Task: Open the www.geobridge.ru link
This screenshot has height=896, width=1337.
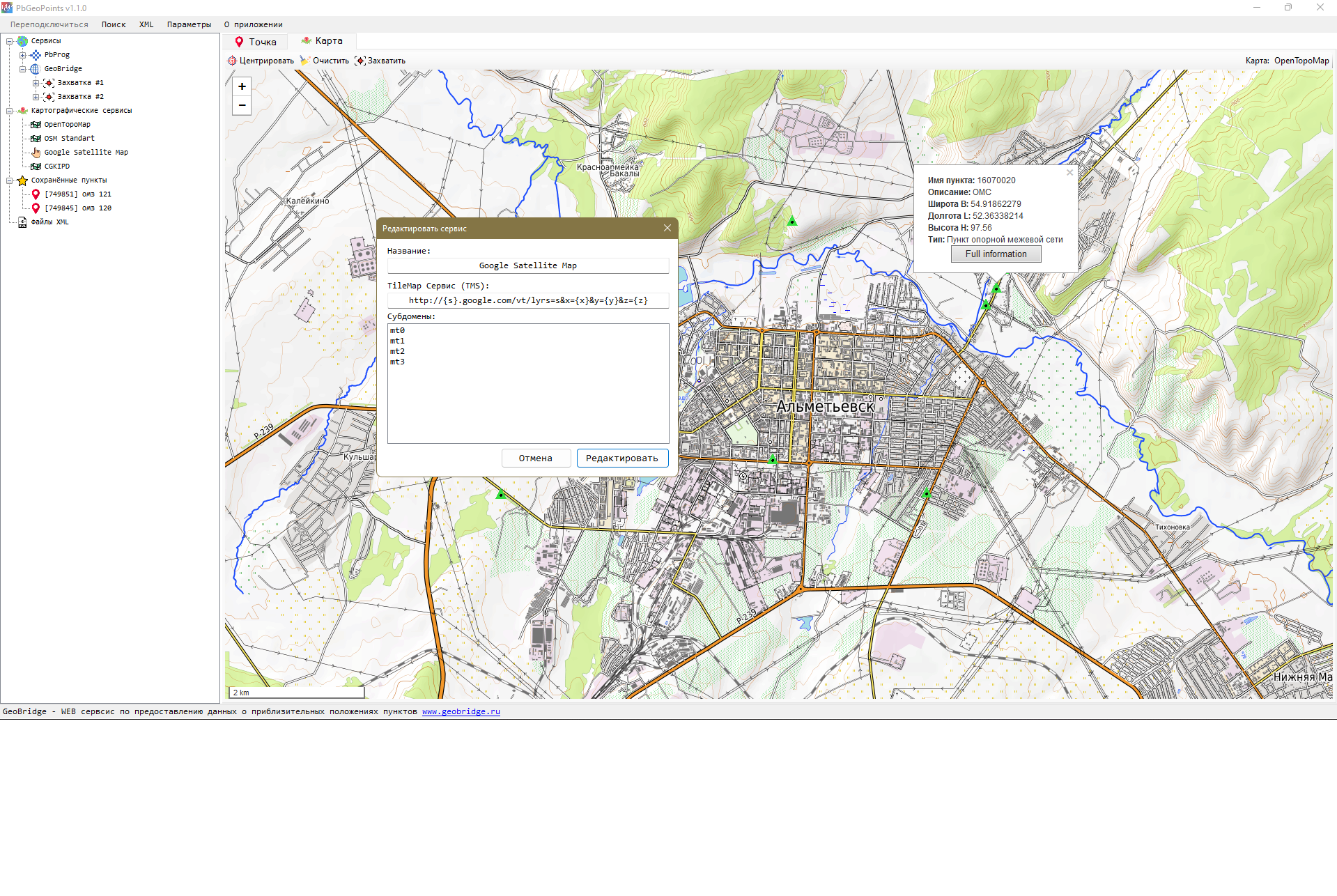Action: tap(461, 711)
